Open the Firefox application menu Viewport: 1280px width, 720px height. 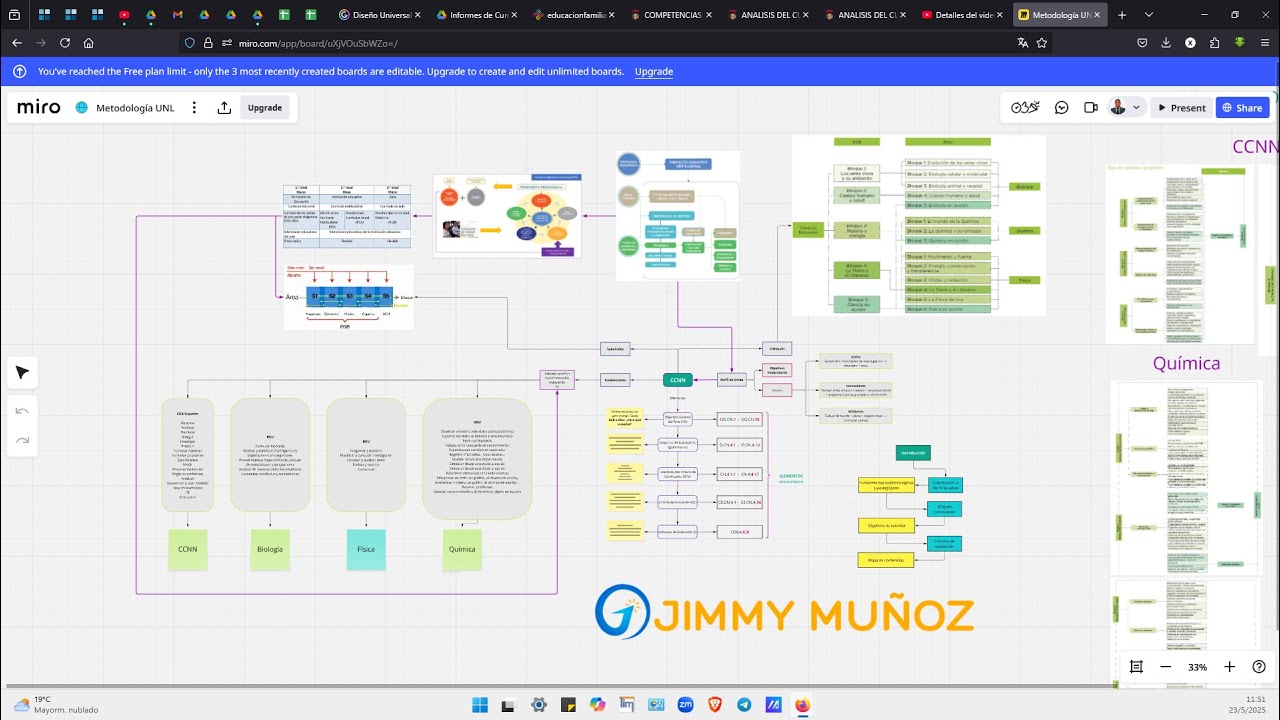[x=1264, y=43]
